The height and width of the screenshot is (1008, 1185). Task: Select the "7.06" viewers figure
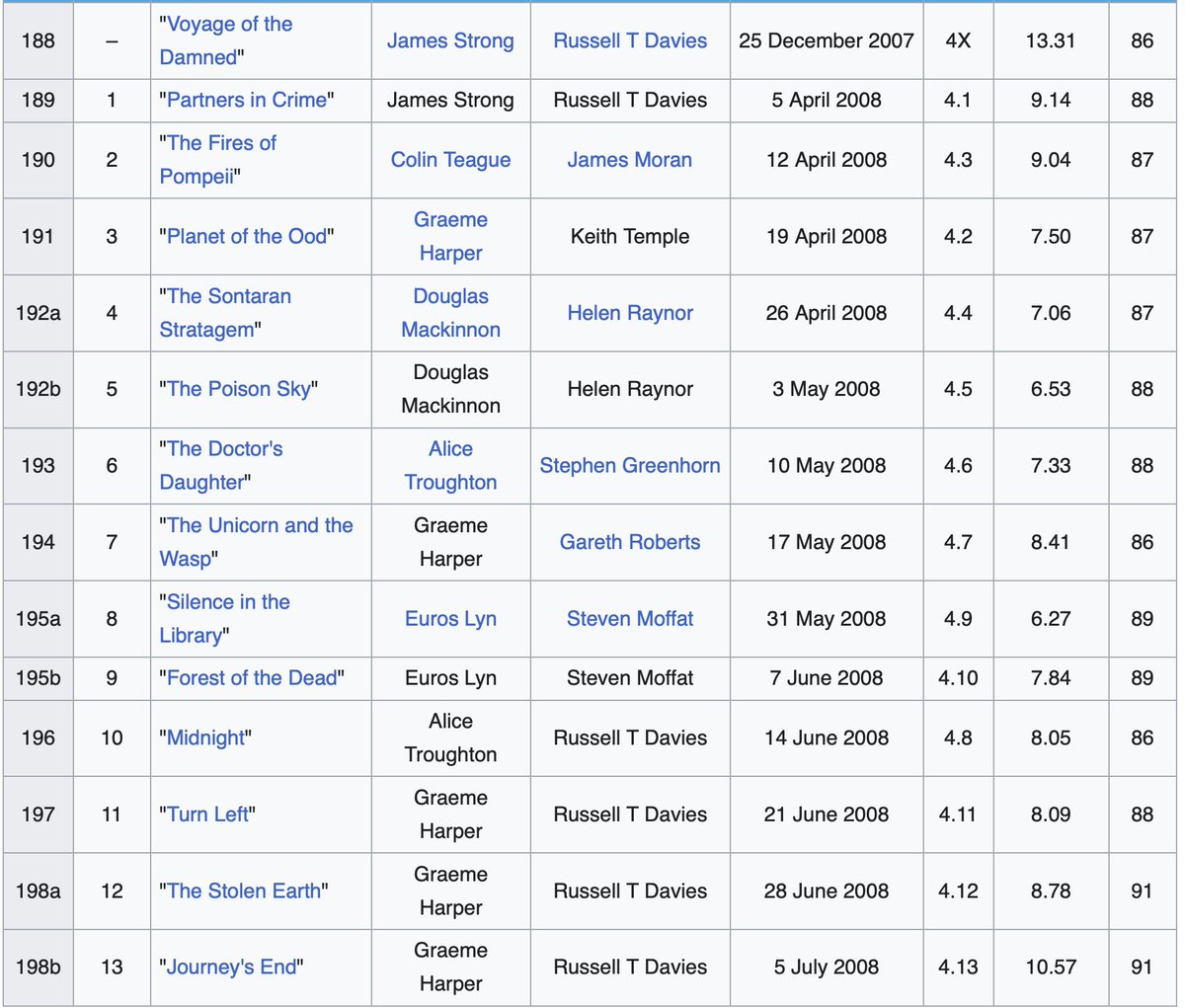click(x=1051, y=313)
